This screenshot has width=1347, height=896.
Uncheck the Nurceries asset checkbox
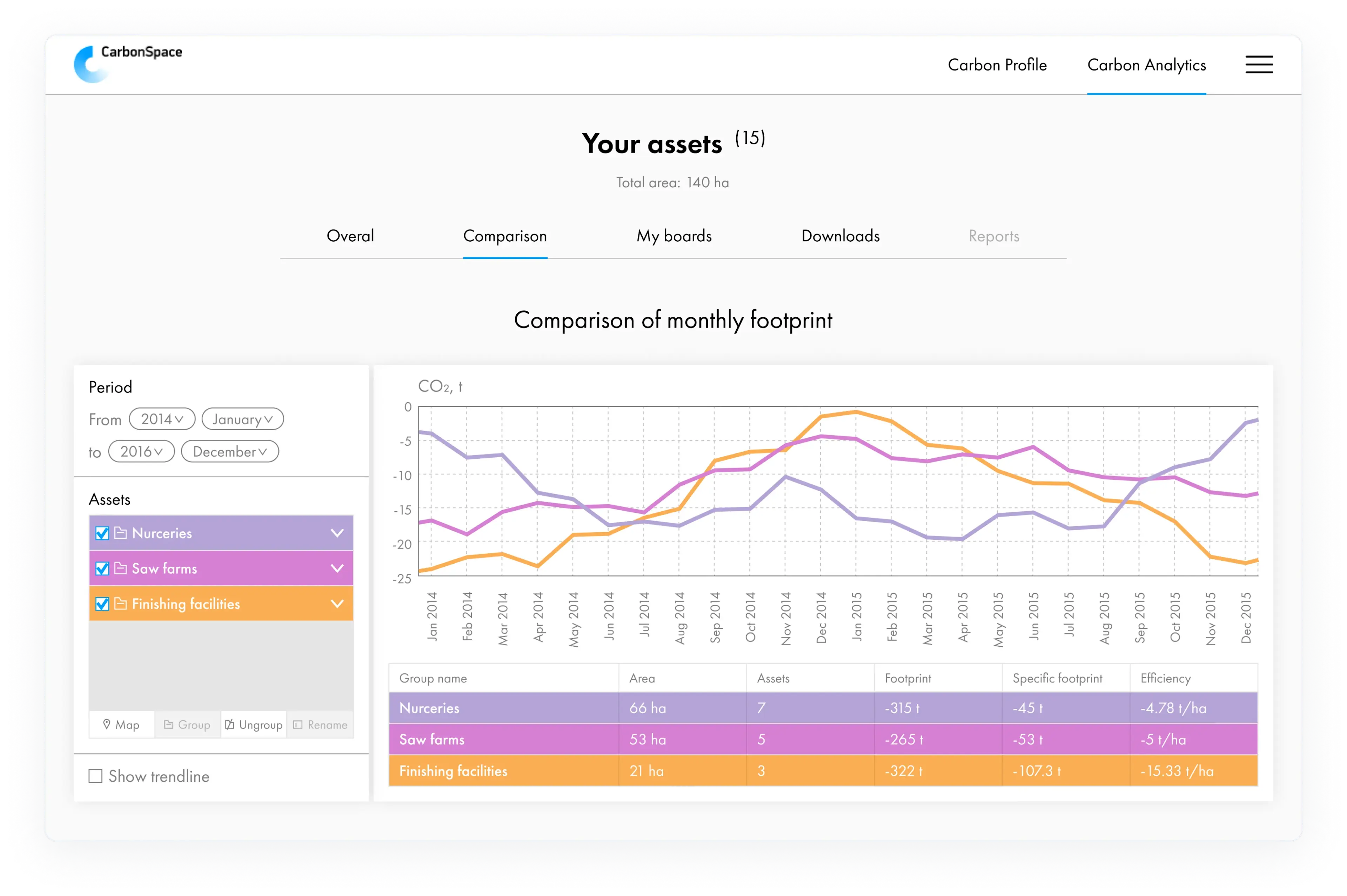102,533
